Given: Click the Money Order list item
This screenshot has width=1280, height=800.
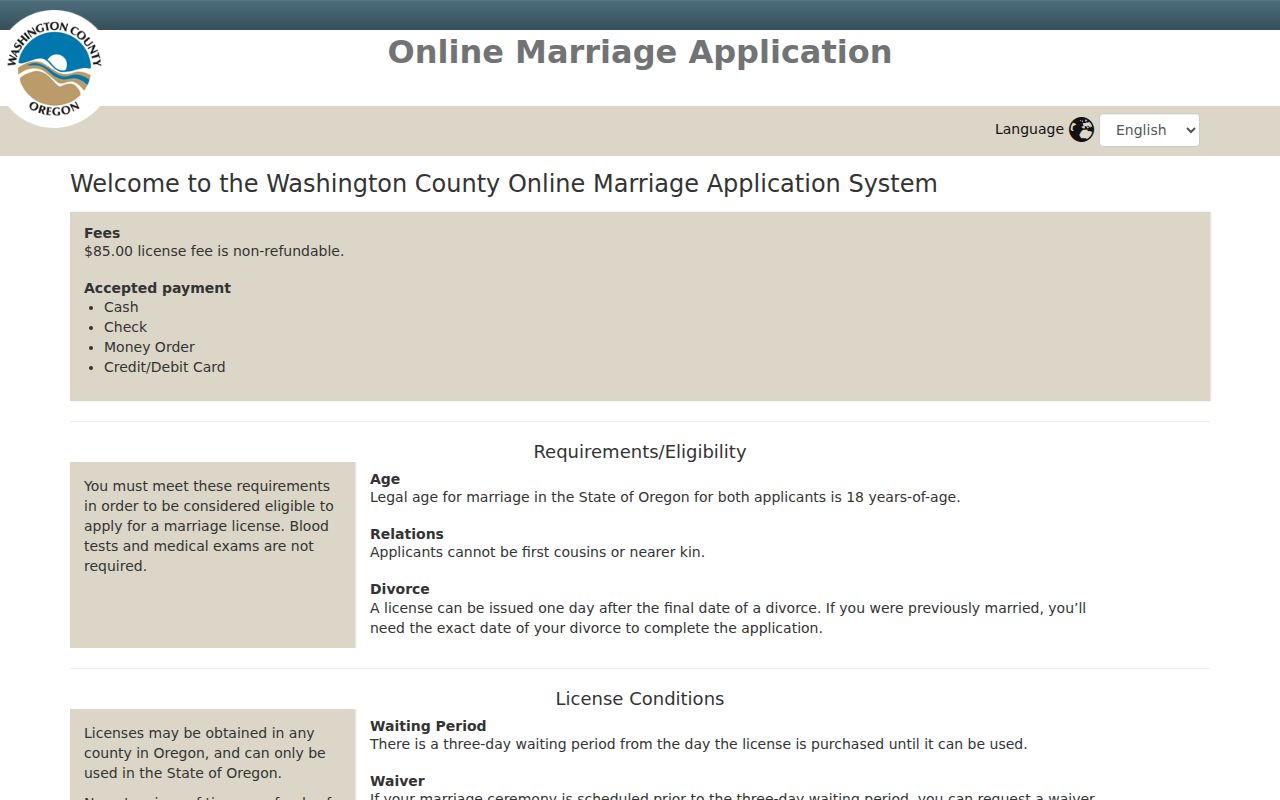Looking at the screenshot, I should [x=149, y=347].
